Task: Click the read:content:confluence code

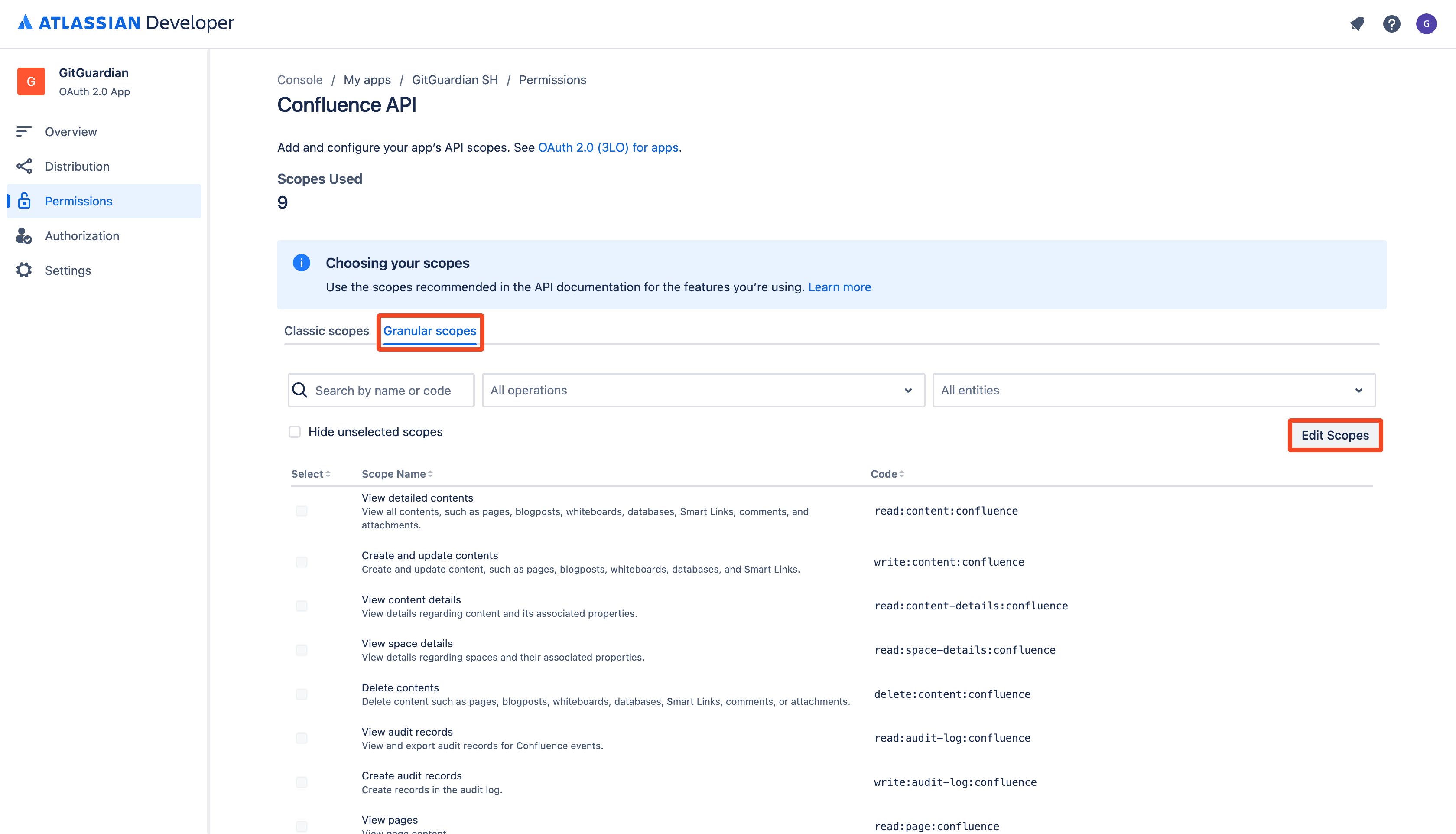Action: pos(946,511)
